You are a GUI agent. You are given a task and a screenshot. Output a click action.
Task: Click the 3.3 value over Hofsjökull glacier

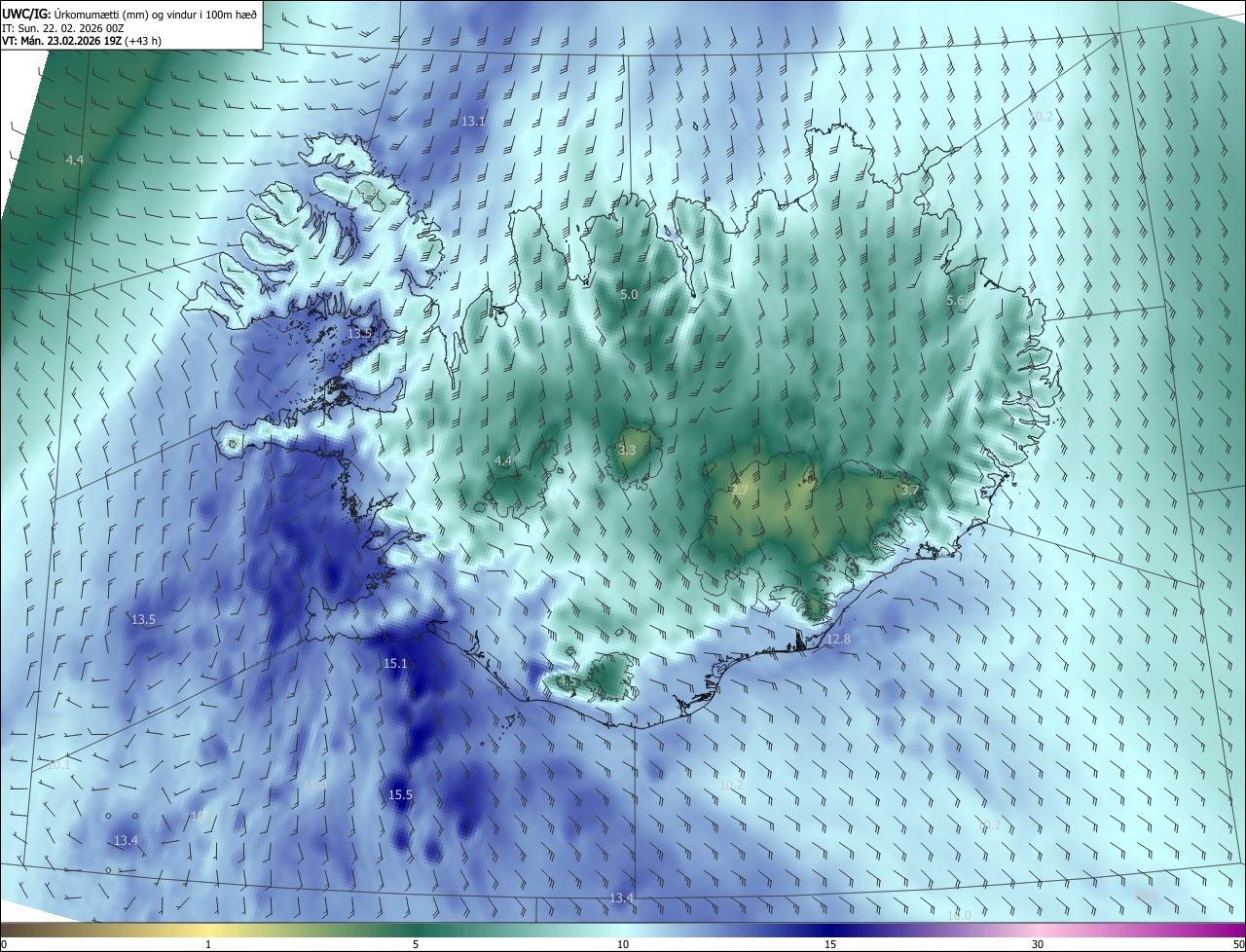(627, 450)
